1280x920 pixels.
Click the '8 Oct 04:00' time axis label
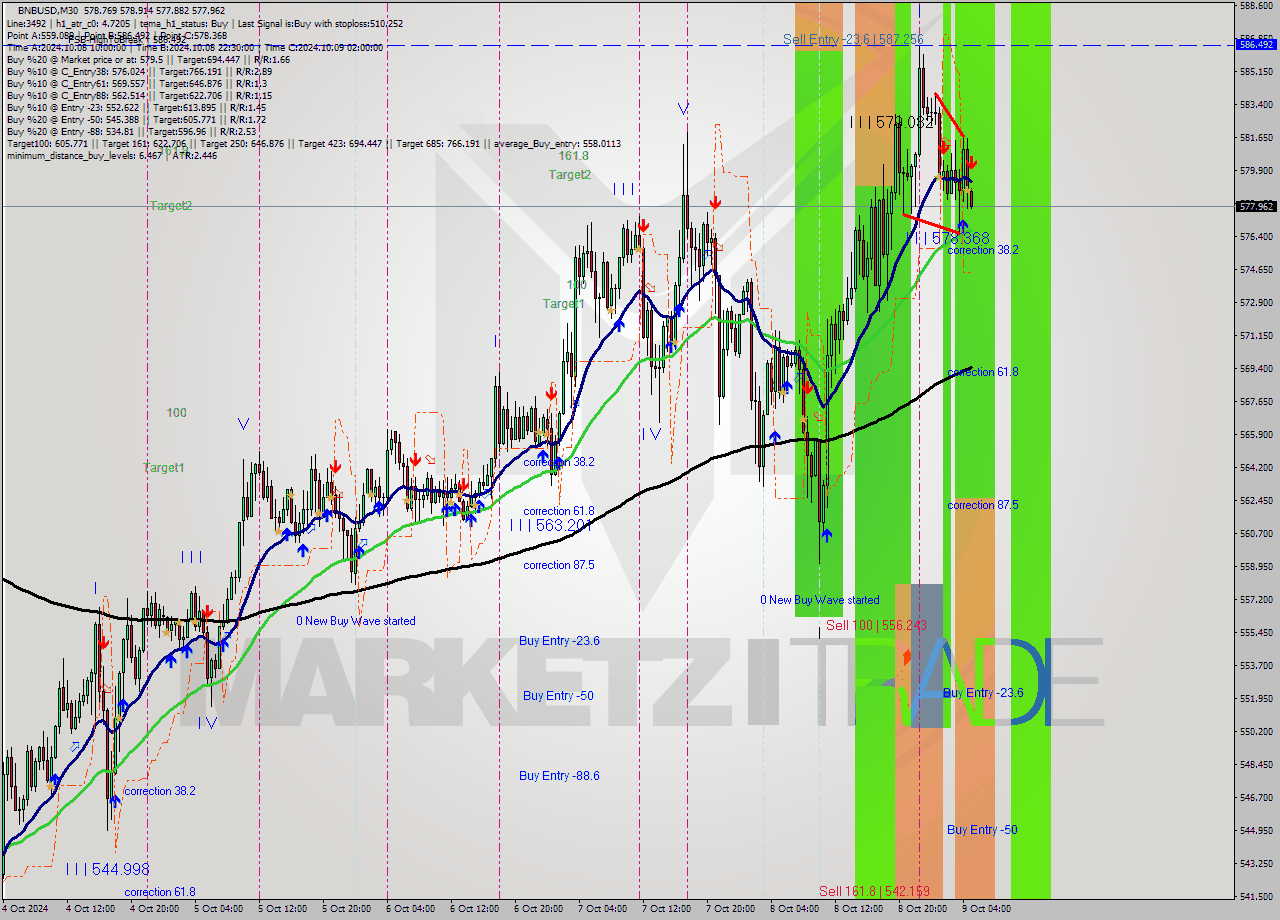(794, 909)
